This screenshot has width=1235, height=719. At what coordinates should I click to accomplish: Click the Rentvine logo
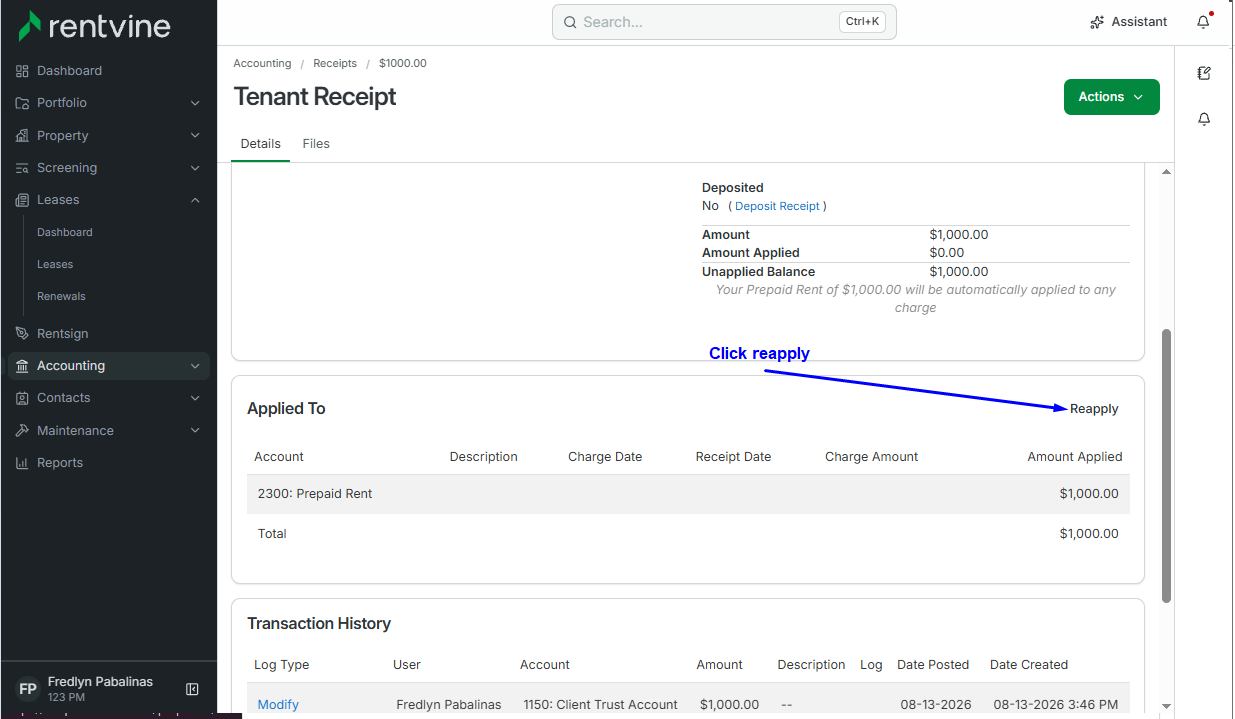click(x=94, y=26)
